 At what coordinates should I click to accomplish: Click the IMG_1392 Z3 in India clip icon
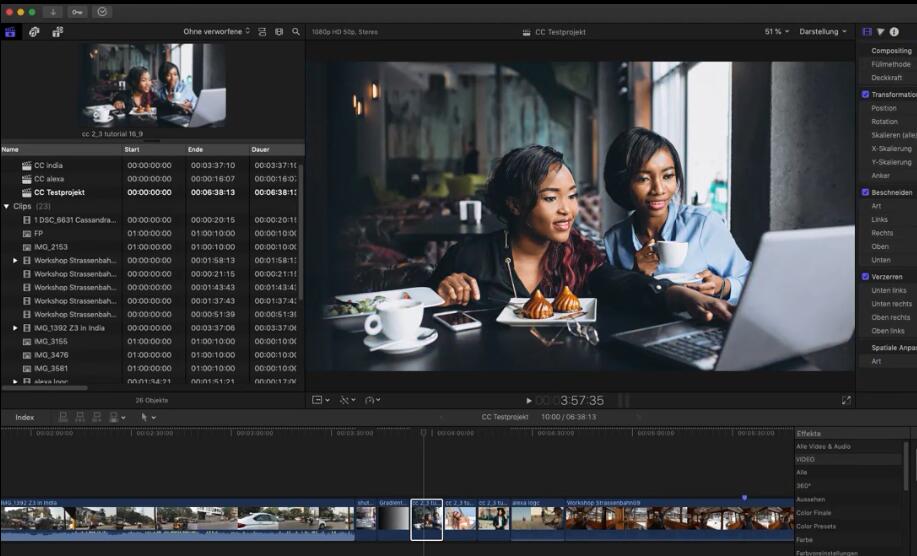coord(26,328)
